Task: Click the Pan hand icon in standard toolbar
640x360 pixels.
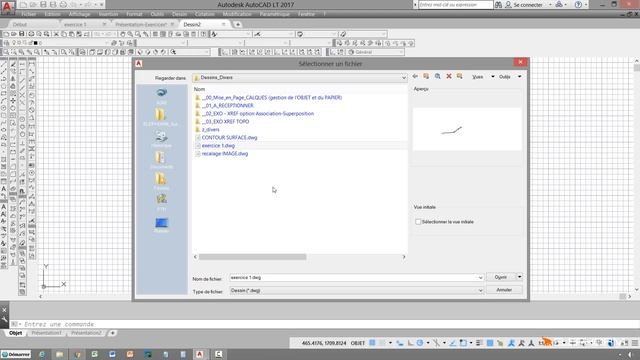Action: coord(122,34)
